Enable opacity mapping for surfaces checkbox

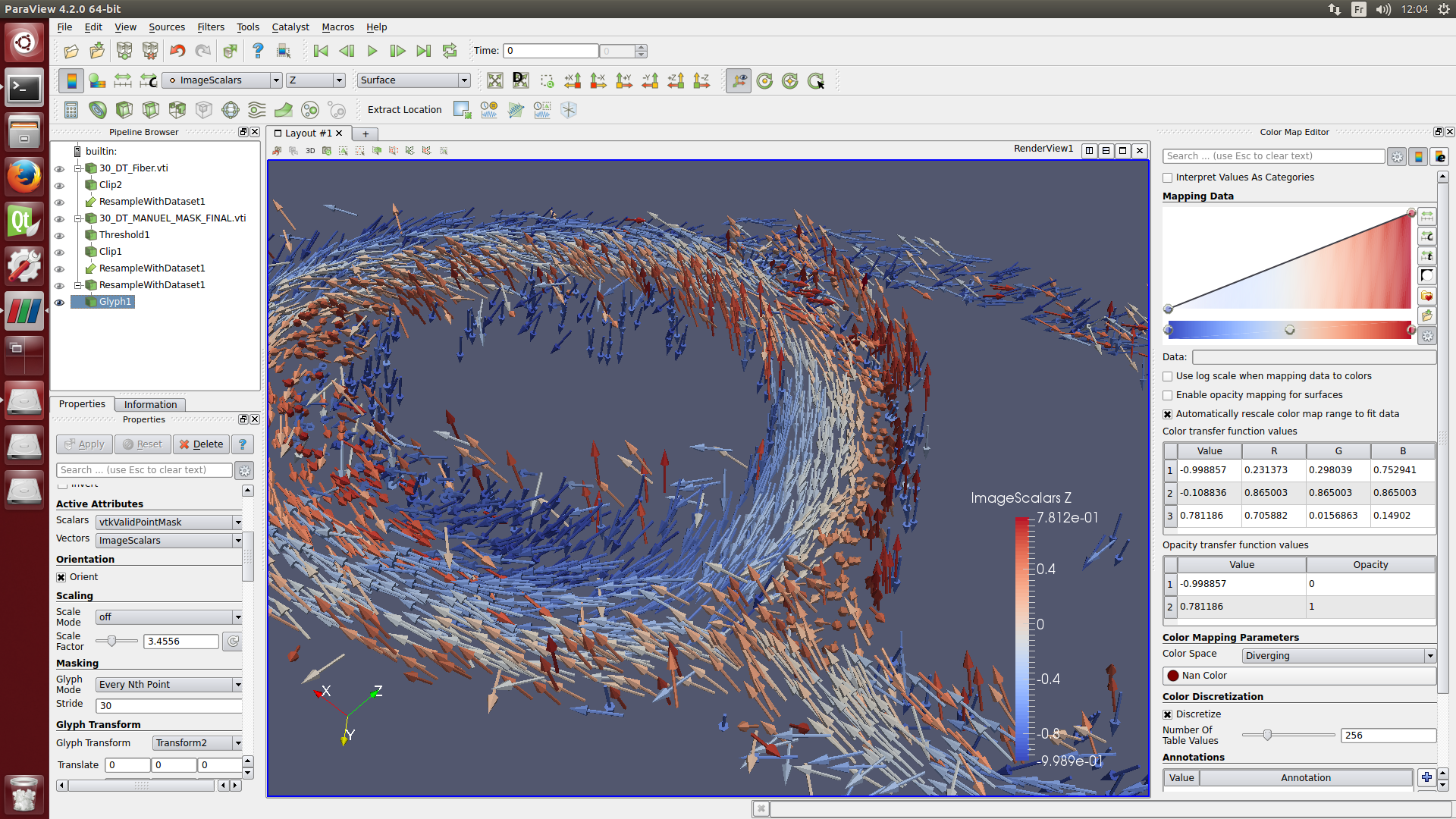pos(1168,395)
